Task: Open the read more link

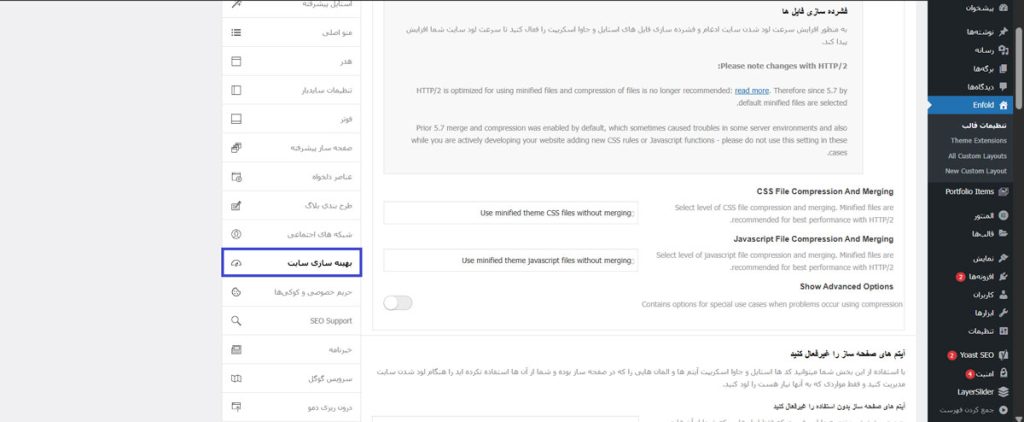Action: 752,91
